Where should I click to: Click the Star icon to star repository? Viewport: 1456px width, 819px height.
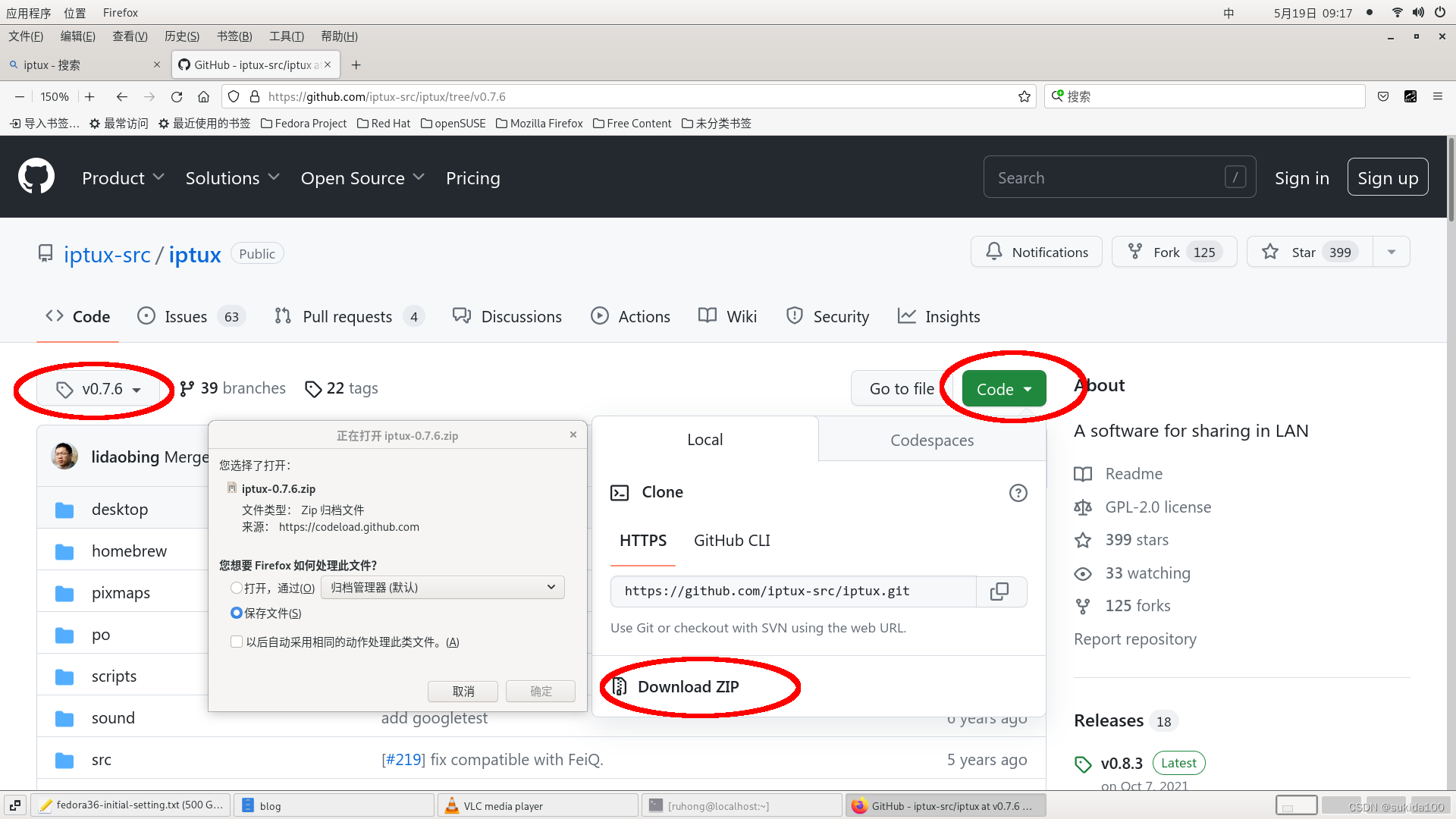tap(1271, 252)
